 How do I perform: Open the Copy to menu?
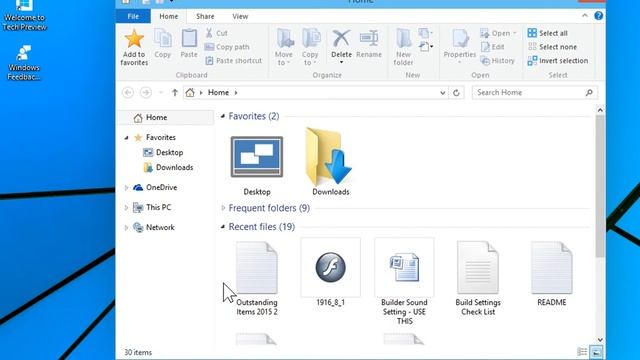coord(310,47)
